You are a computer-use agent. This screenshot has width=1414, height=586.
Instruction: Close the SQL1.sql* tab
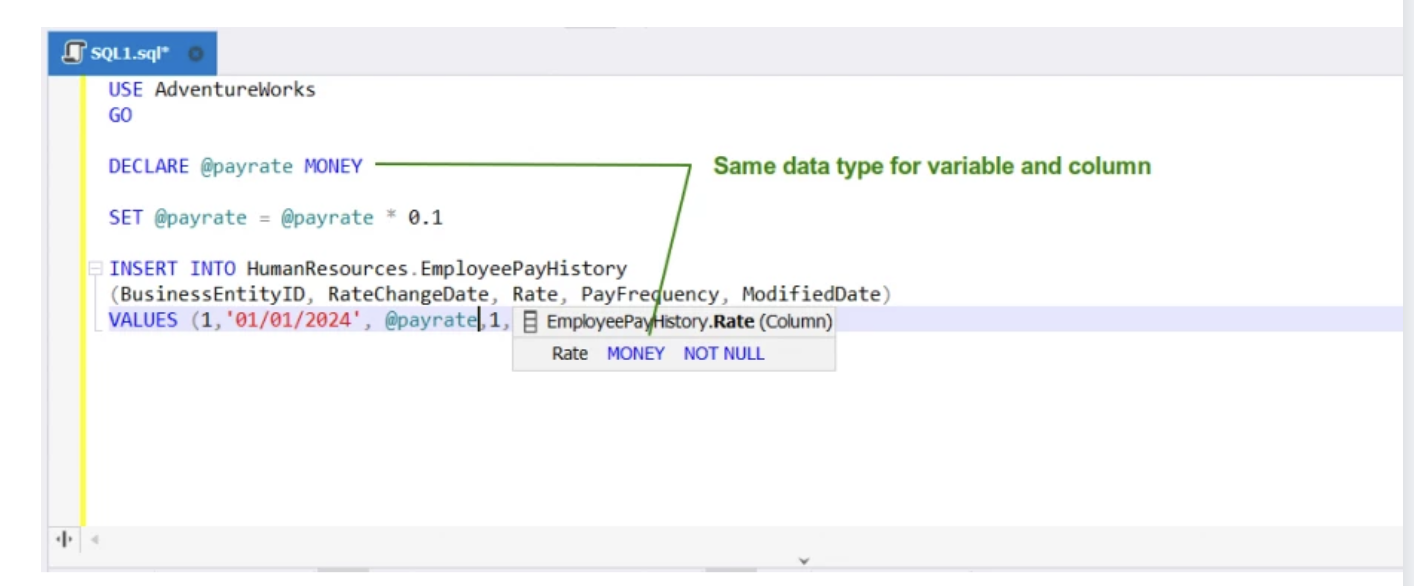[x=196, y=54]
